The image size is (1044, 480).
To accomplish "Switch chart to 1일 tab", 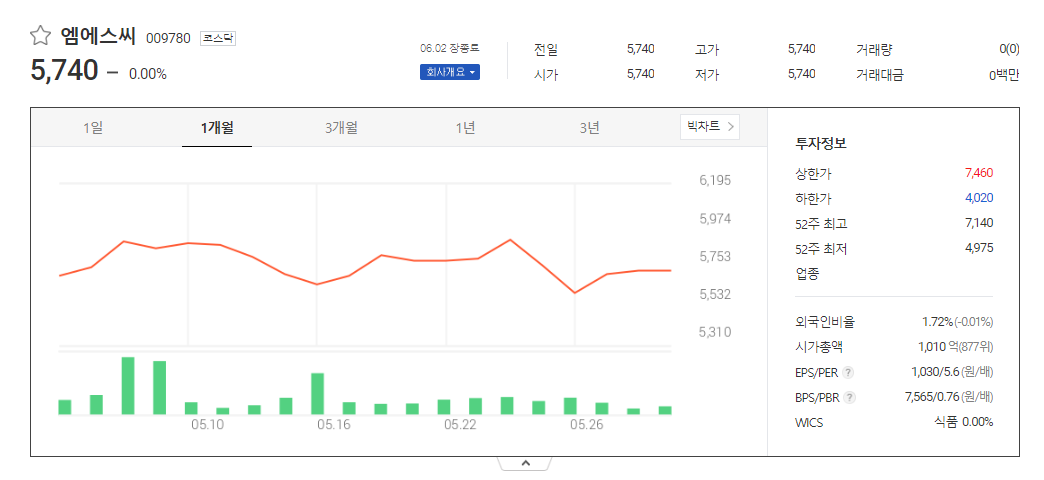I will [x=93, y=128].
